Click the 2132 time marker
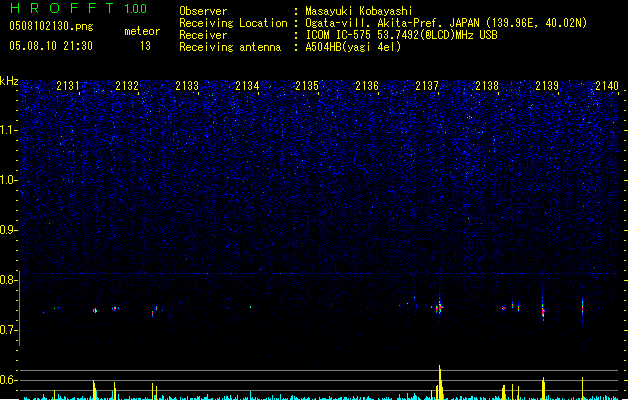This screenshot has width=629, height=400. (127, 86)
